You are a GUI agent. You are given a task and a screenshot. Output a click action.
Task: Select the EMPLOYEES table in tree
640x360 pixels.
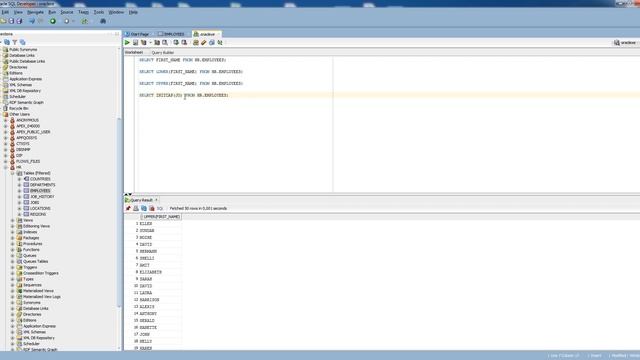point(40,191)
